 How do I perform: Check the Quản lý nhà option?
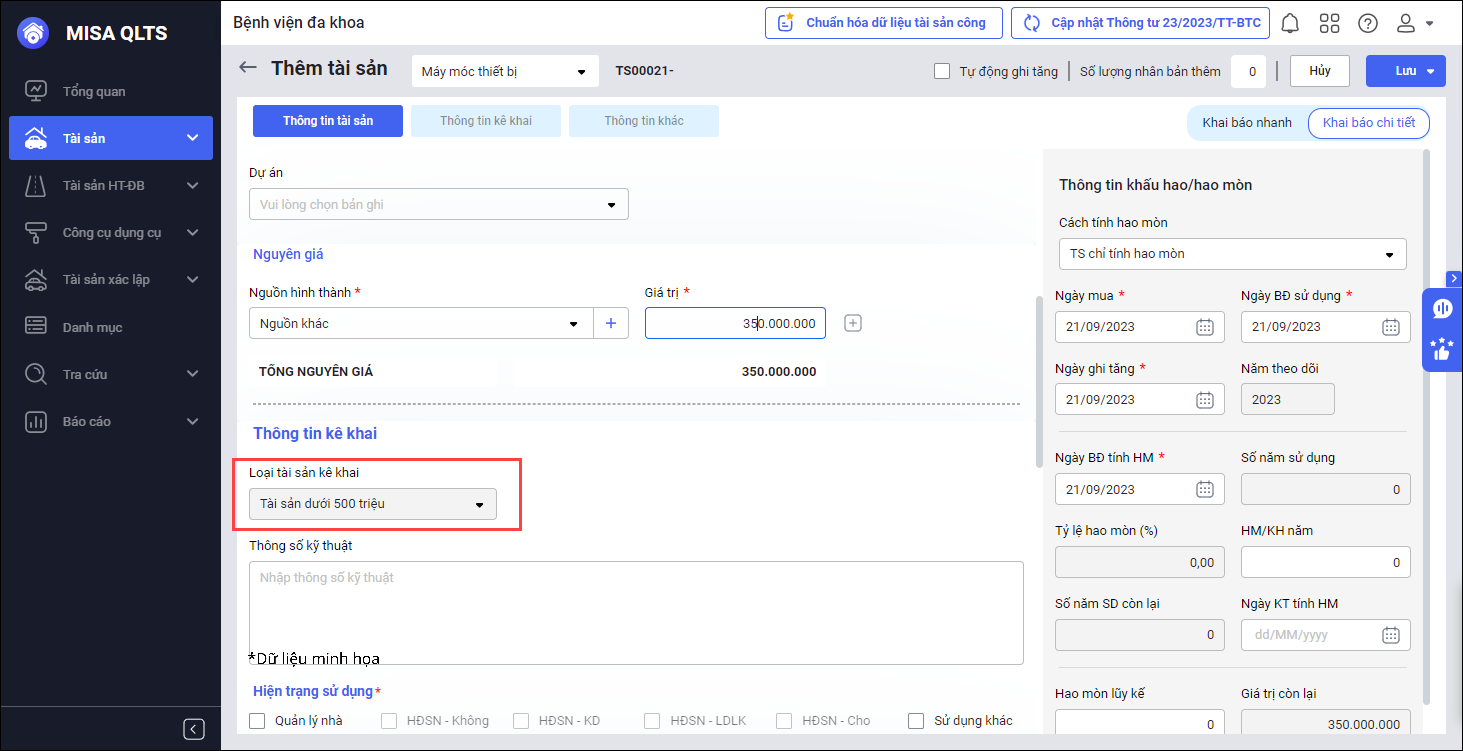[257, 721]
